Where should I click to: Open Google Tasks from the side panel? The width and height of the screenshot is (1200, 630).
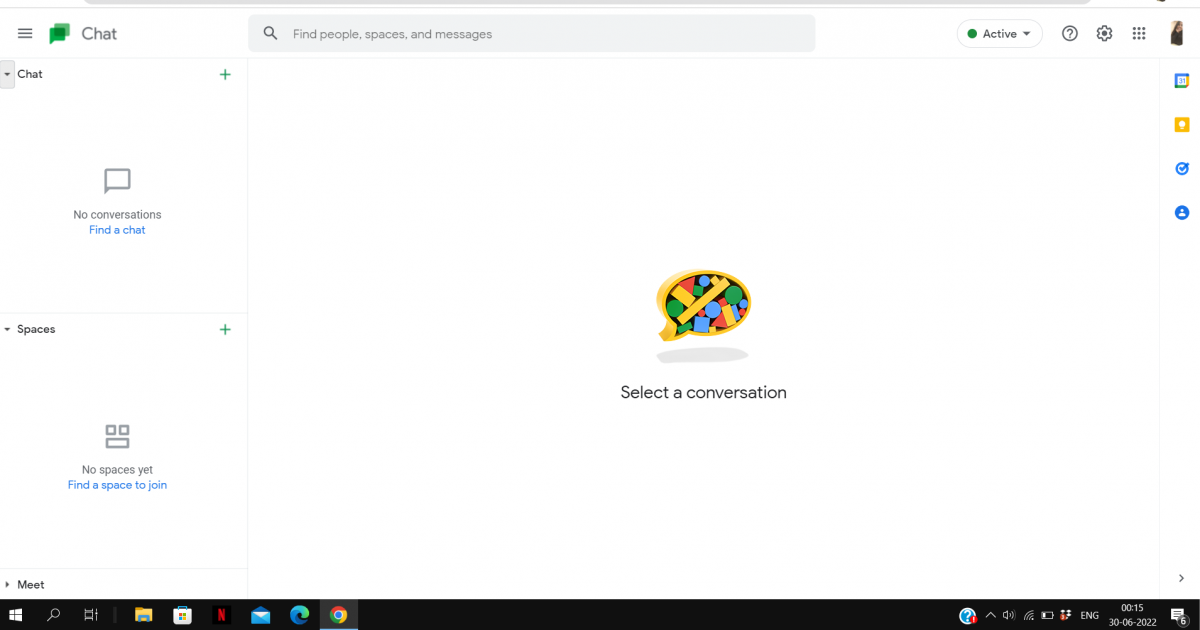[x=1181, y=168]
